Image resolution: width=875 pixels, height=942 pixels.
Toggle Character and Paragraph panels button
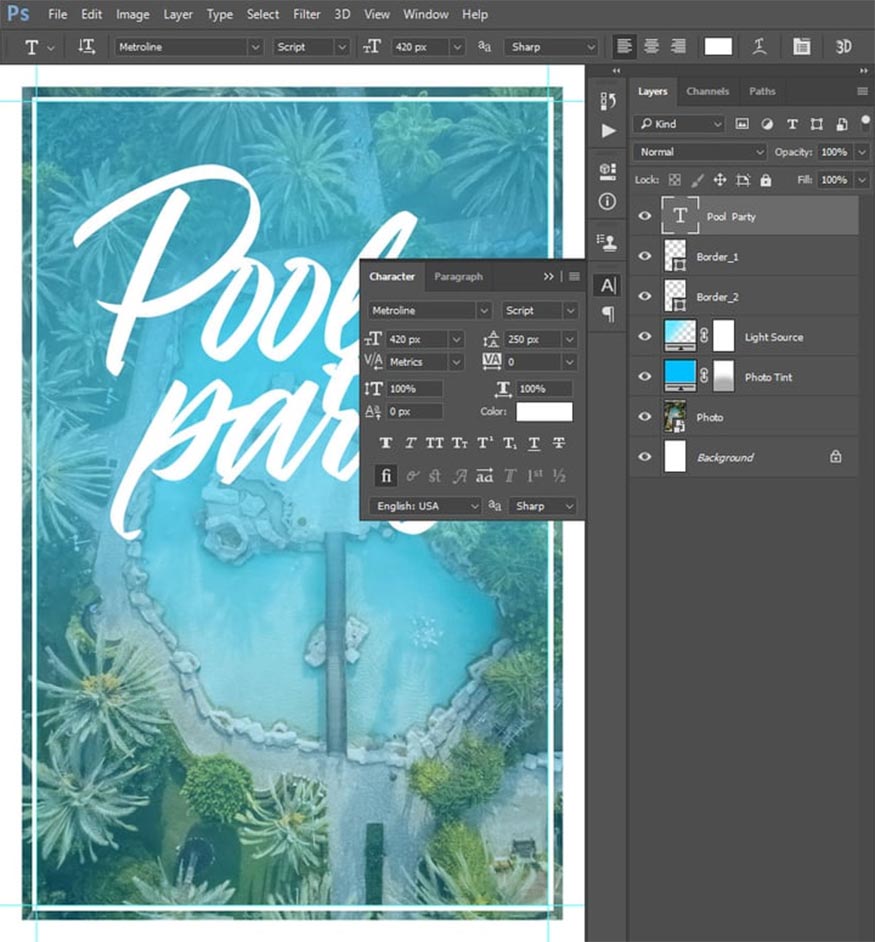coord(801,46)
